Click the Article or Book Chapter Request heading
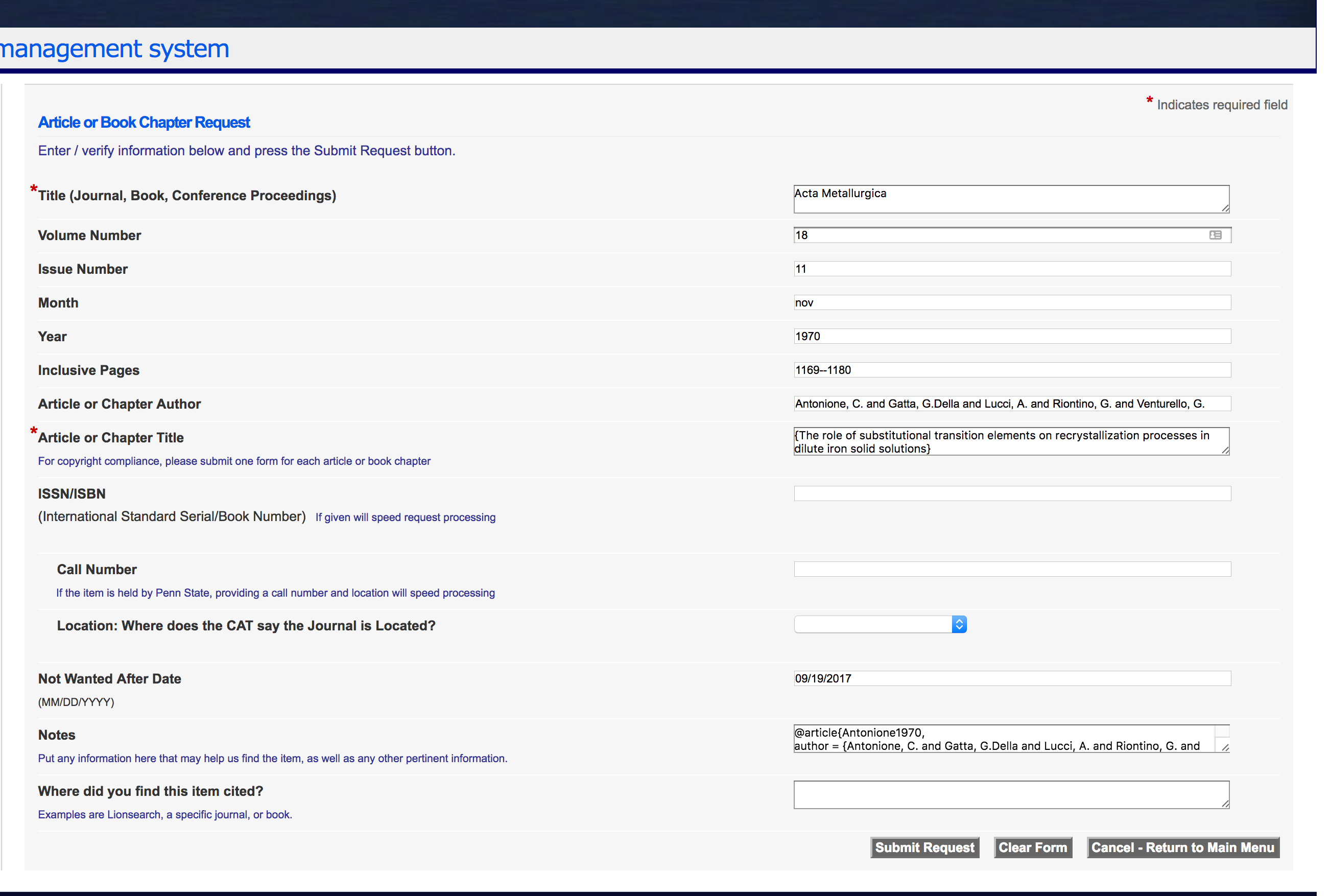Image resolution: width=1330 pixels, height=896 pixels. (x=144, y=122)
